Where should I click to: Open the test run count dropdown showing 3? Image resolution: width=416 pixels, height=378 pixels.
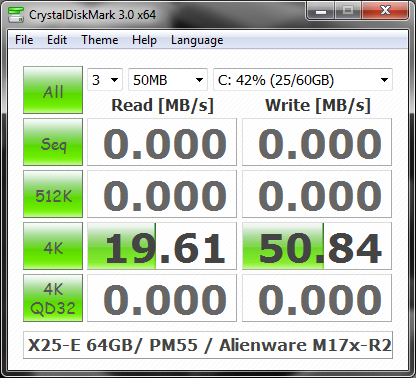tap(105, 80)
